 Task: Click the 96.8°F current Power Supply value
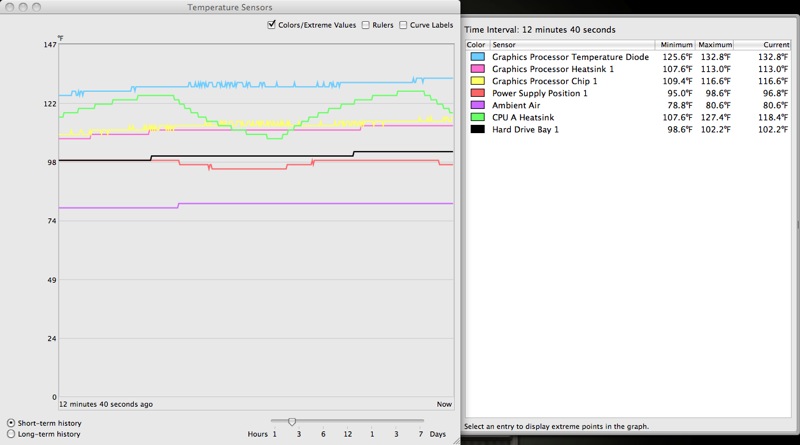pos(775,93)
